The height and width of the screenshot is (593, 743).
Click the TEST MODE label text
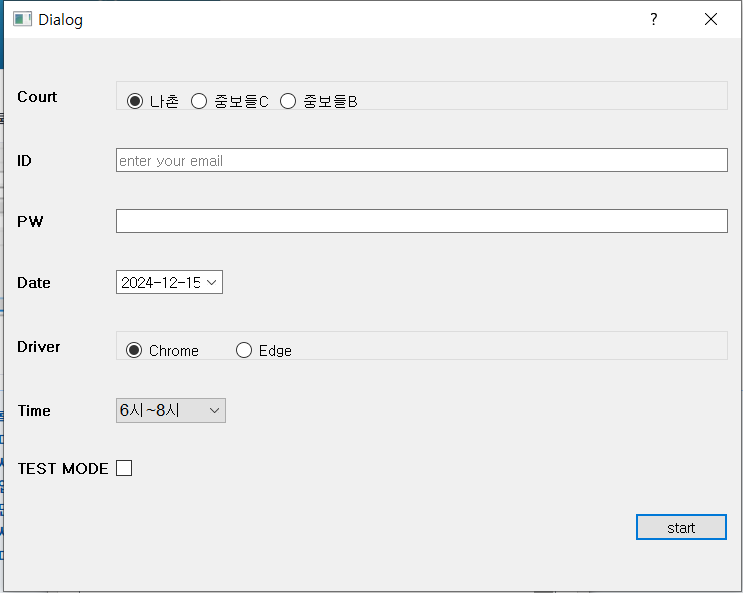(62, 468)
